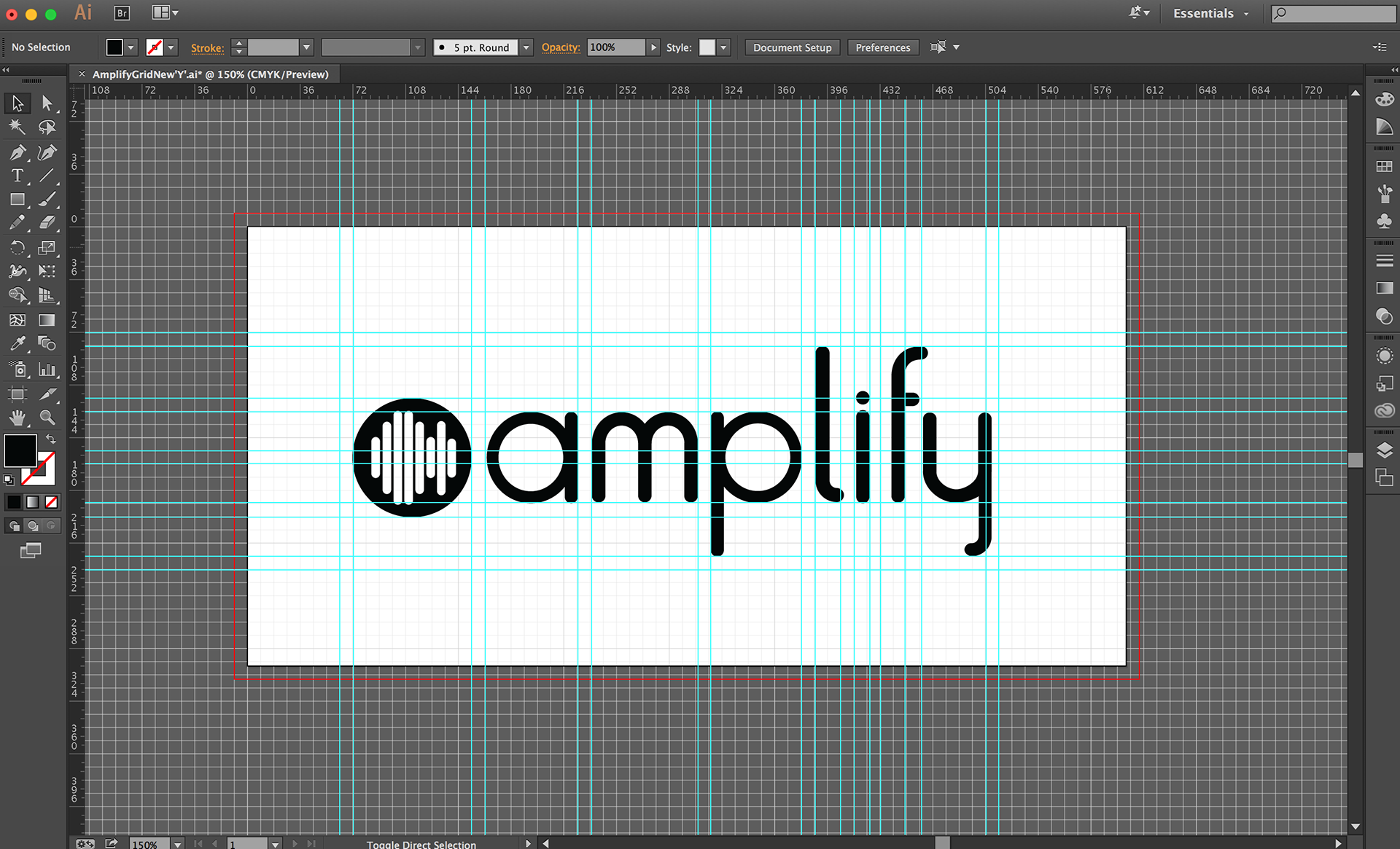This screenshot has width=1400, height=849.
Task: Select the Rotate tool
Action: (17, 248)
